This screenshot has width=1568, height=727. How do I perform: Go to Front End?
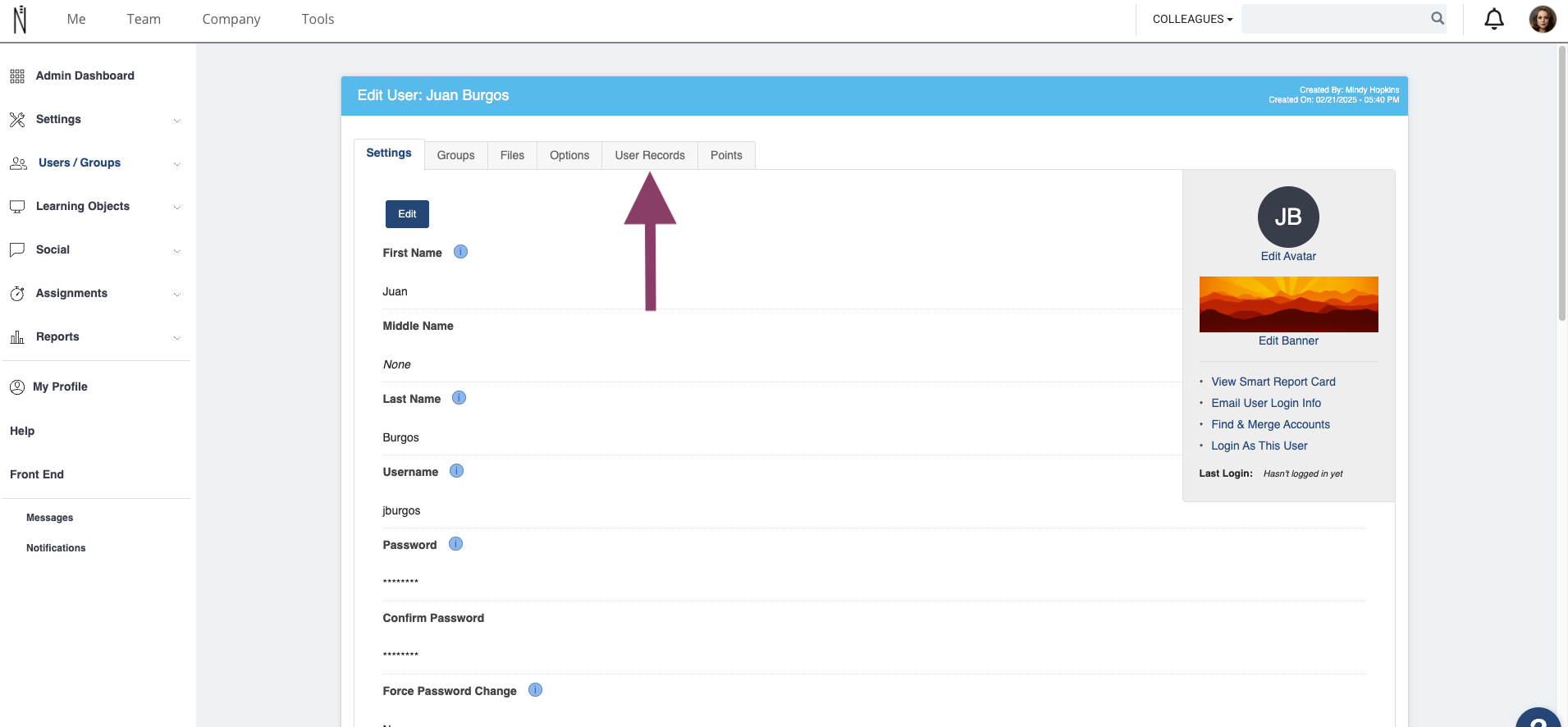point(37,474)
